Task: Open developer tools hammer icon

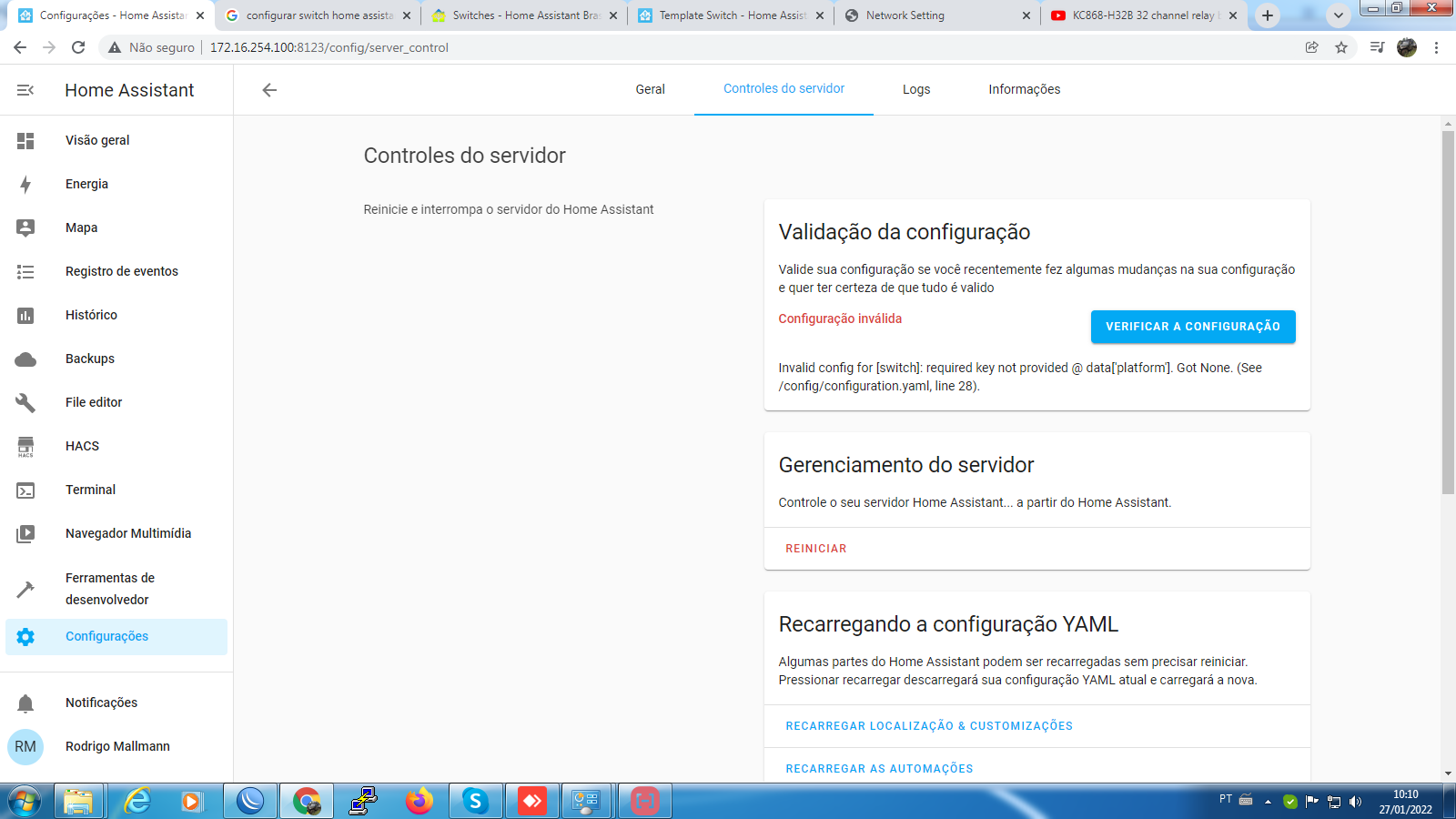Action: tap(25, 590)
